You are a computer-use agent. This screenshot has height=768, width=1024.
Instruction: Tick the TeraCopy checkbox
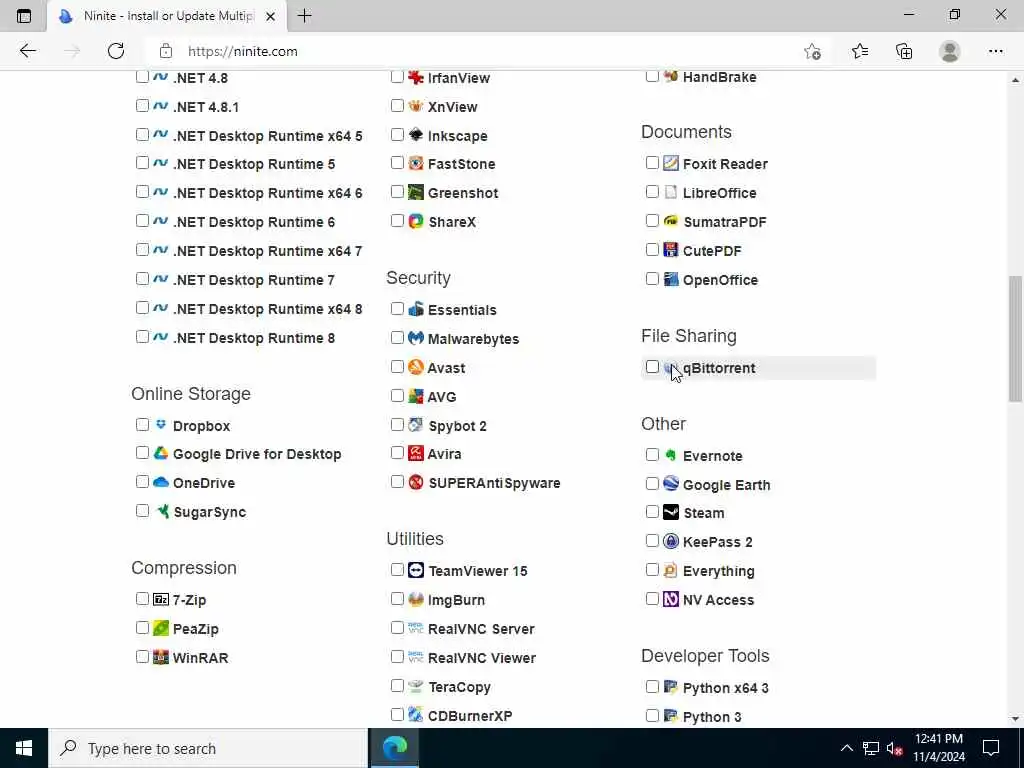(x=397, y=685)
